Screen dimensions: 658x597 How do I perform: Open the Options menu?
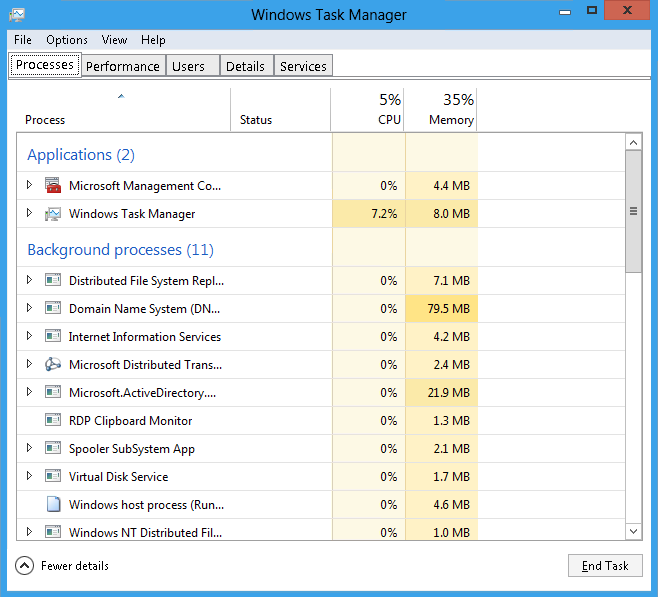[67, 40]
